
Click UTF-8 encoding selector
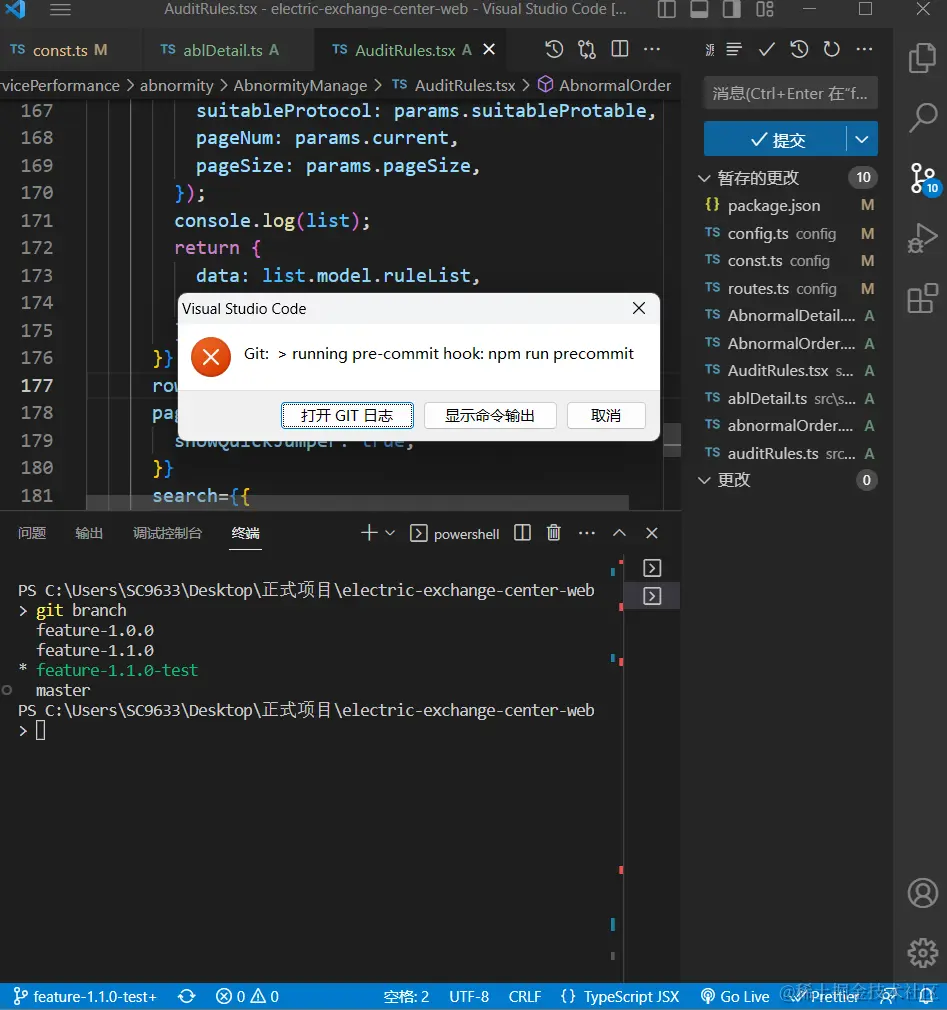pyautogui.click(x=469, y=996)
